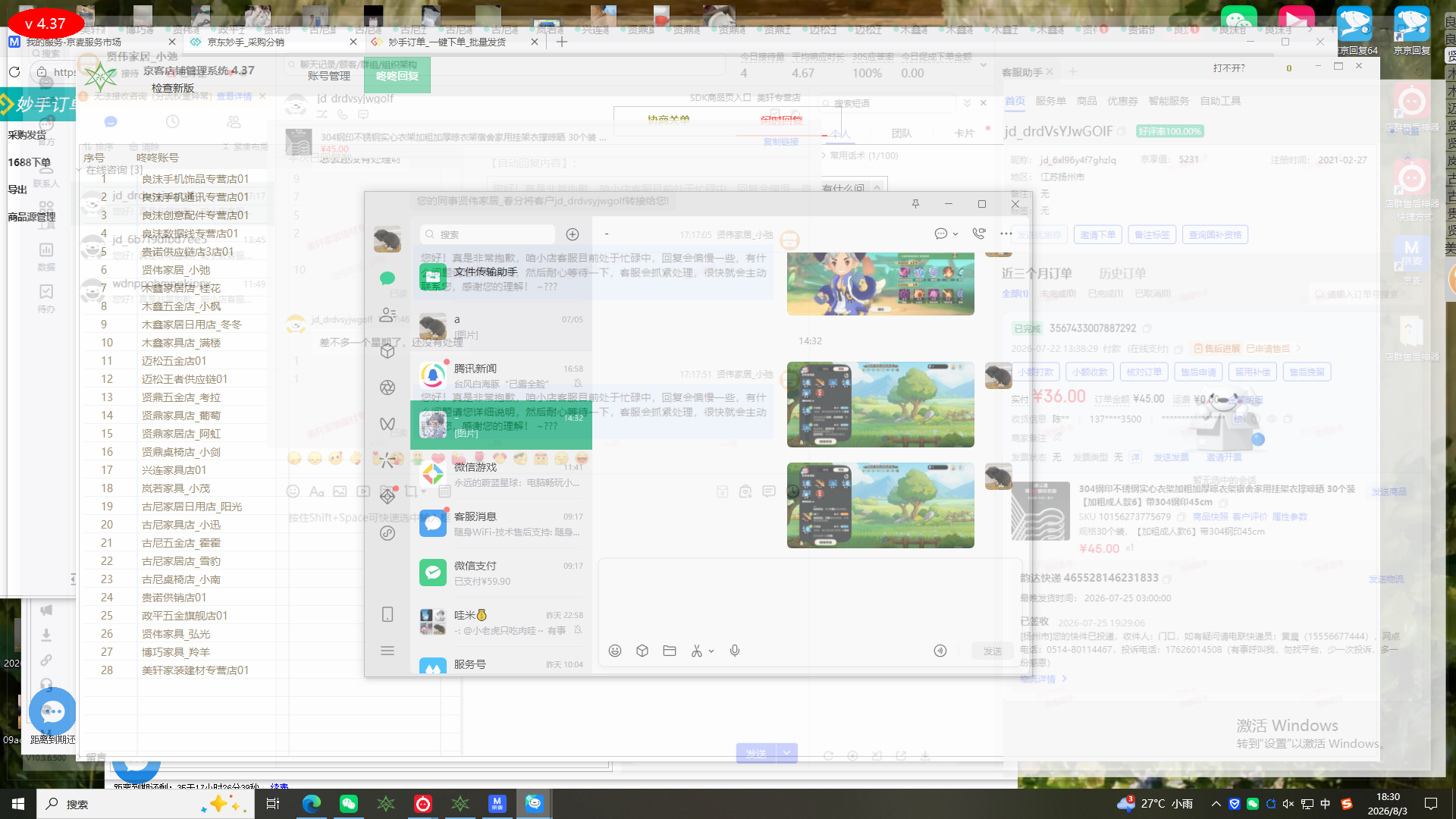Open the emoji picker in WeChat input toolbar
1456x819 pixels.
pos(615,651)
